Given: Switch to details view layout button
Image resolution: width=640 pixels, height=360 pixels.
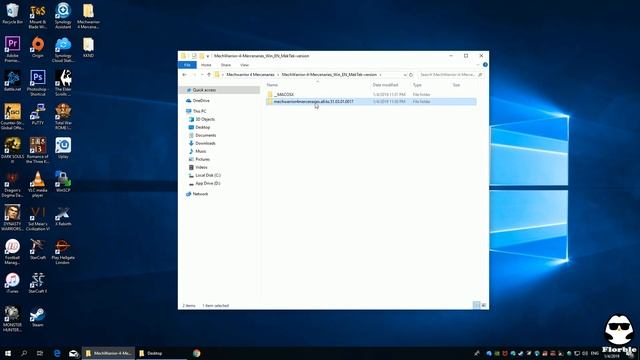Looking at the screenshot, I should 476,305.
